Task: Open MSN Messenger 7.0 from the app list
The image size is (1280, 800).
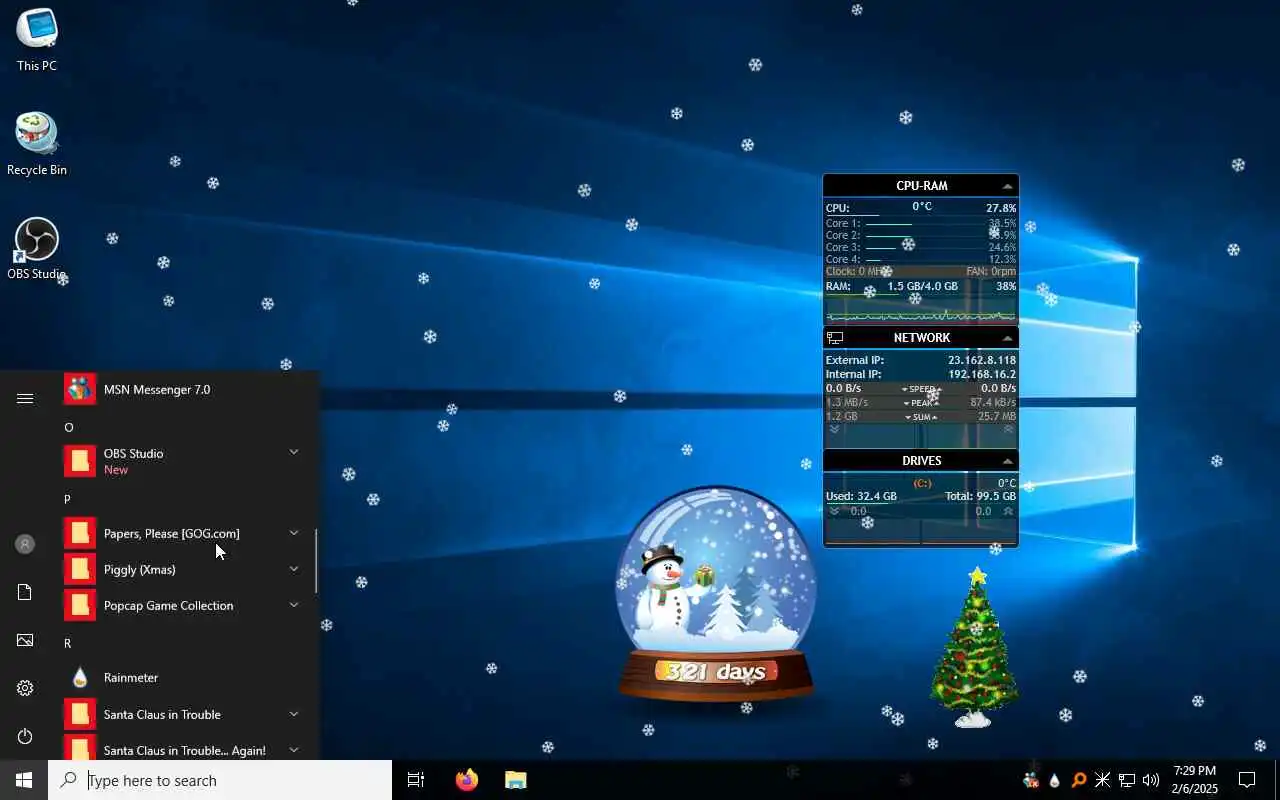Action: 182,389
